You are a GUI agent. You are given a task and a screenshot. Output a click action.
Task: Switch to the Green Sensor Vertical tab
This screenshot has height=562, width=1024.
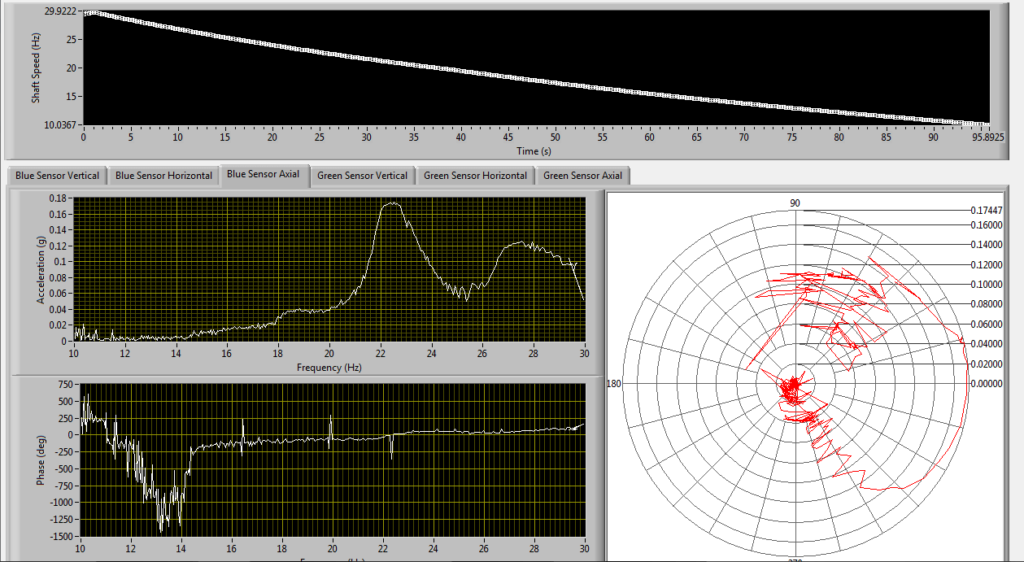362,176
